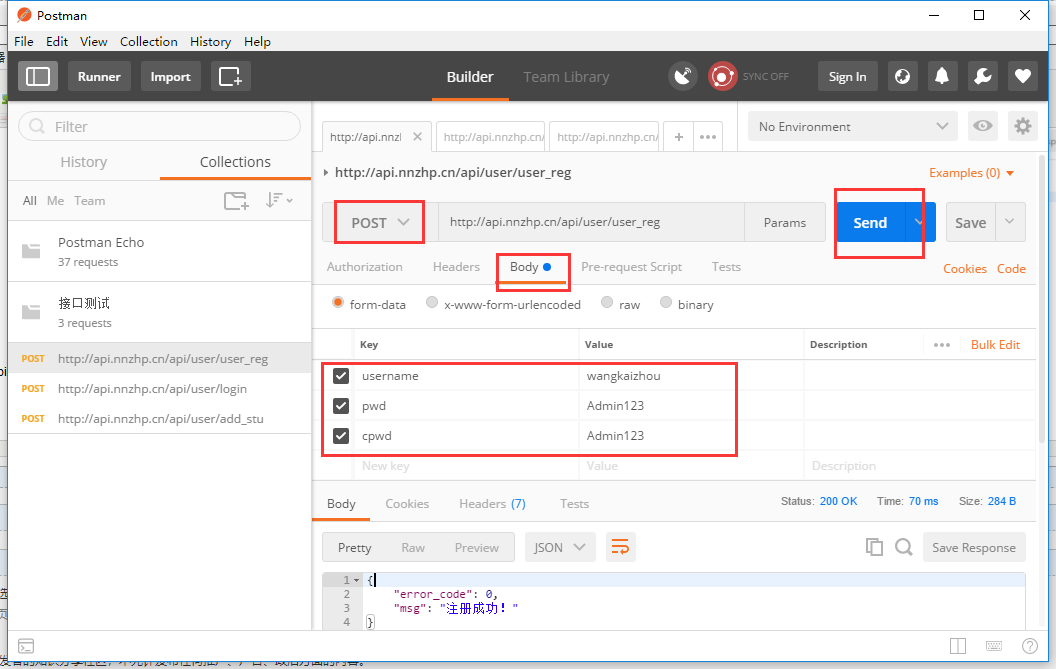
Task: Uncheck the username parameter checkbox
Action: coord(341,376)
